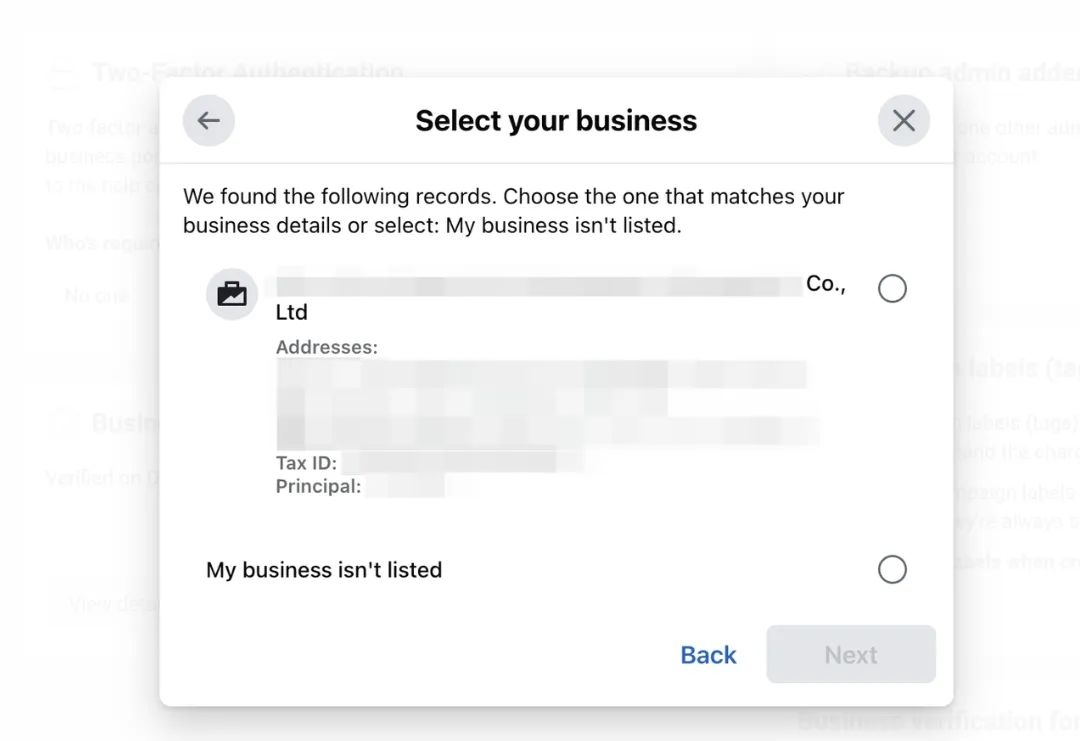This screenshot has width=1080, height=741.
Task: Click the Tax ID label
Action: 307,463
